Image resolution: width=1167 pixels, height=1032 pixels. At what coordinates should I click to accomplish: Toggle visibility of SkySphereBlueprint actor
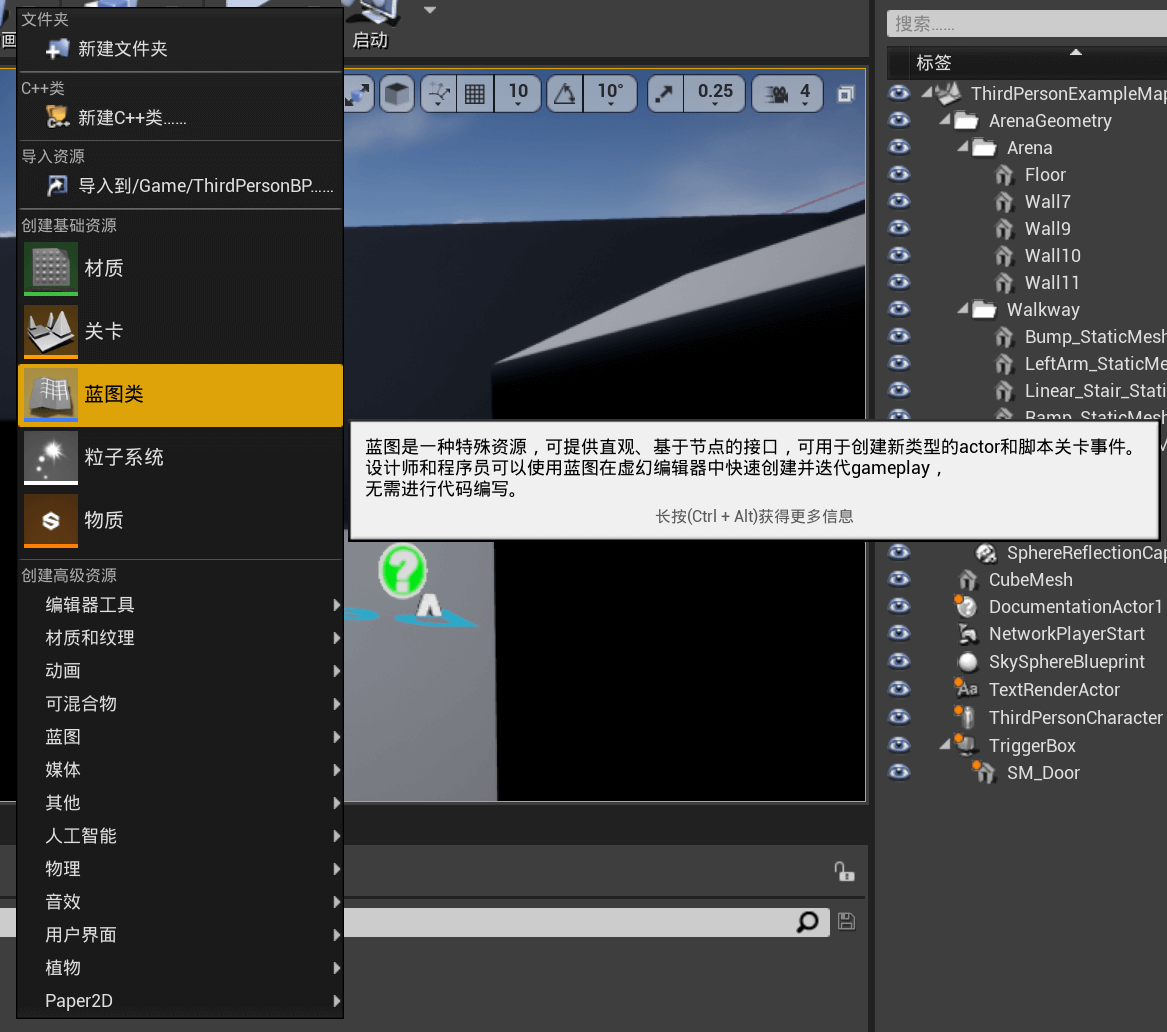pyautogui.click(x=899, y=661)
